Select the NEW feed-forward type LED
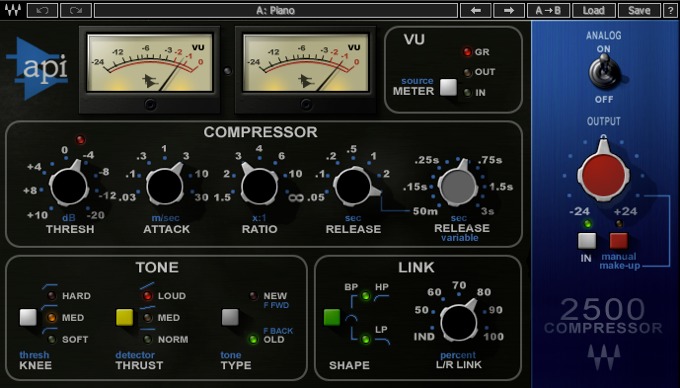This screenshot has height=388, width=680. pyautogui.click(x=253, y=296)
